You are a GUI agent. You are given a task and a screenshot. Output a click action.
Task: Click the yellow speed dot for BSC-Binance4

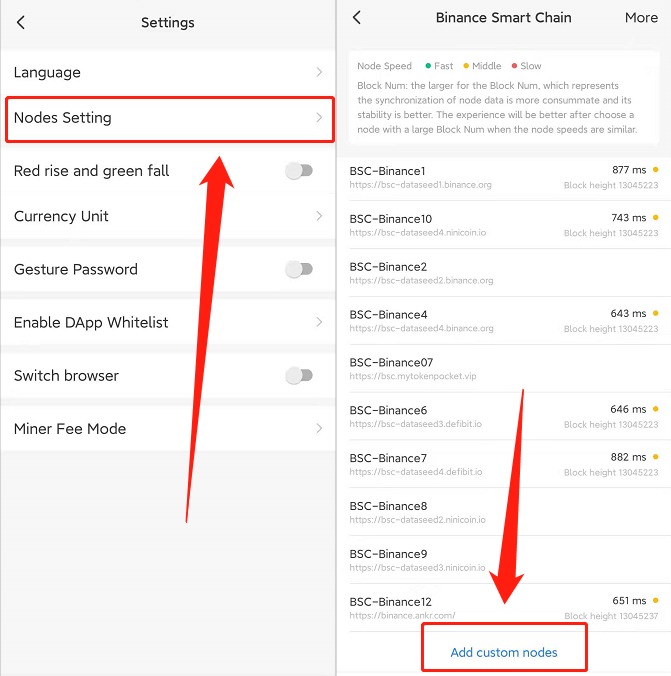click(655, 313)
